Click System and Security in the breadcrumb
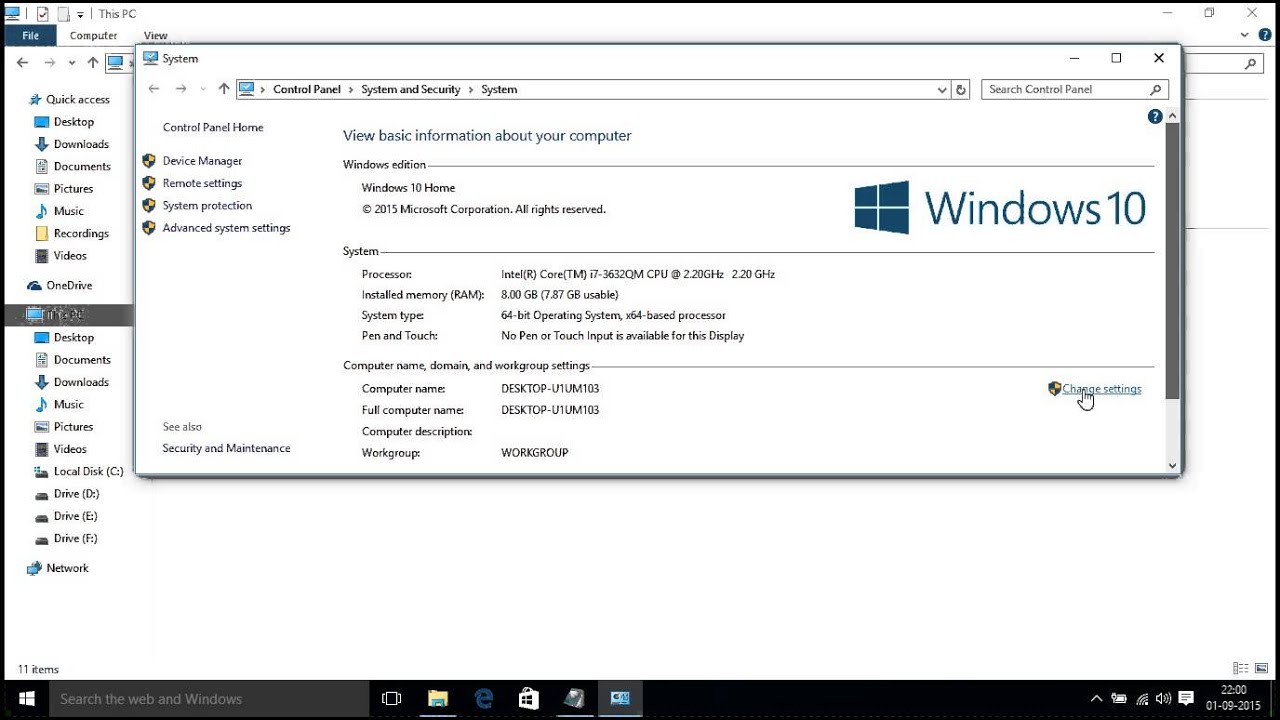This screenshot has width=1280, height=720. 411,89
